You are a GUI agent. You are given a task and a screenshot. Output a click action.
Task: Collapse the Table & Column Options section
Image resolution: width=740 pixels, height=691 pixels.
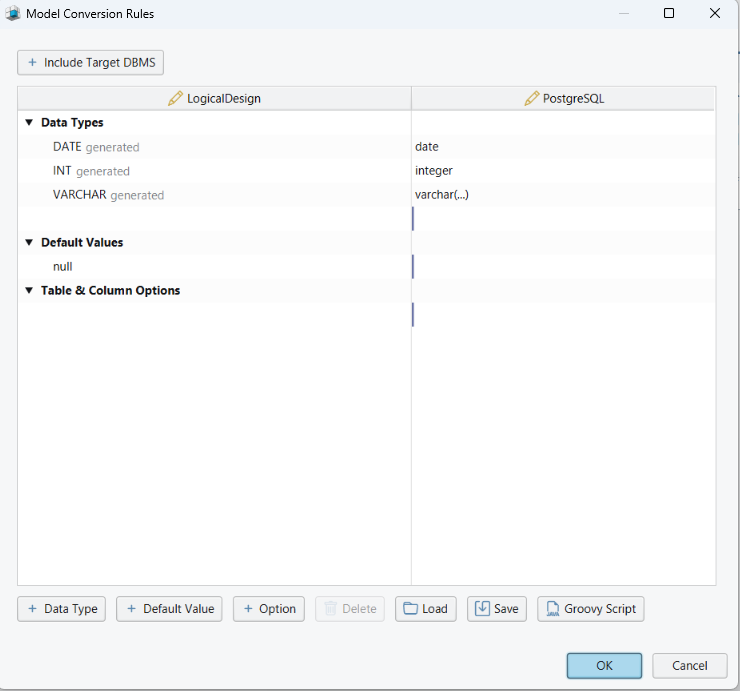[29, 290]
